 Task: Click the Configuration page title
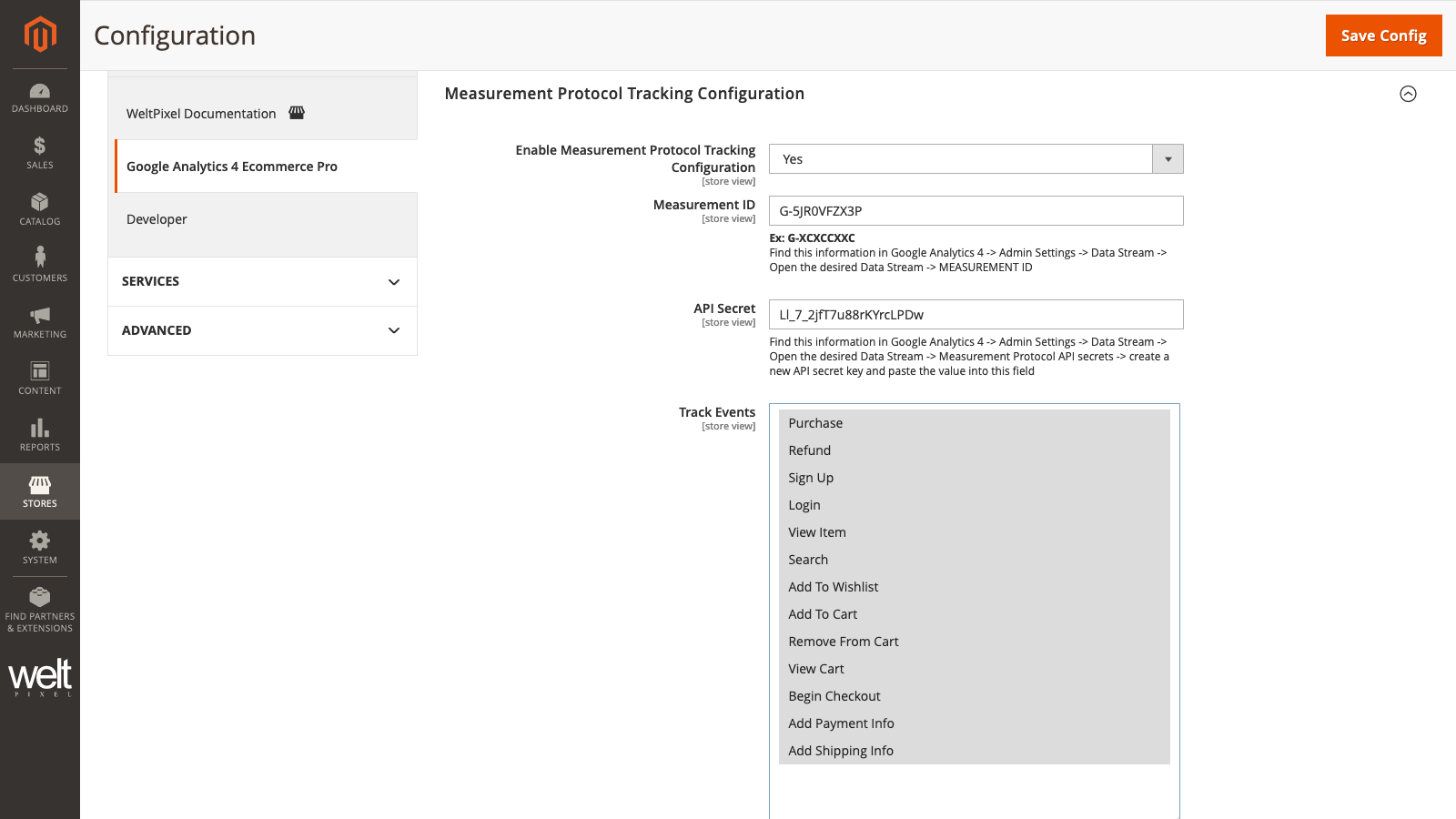[x=175, y=35]
